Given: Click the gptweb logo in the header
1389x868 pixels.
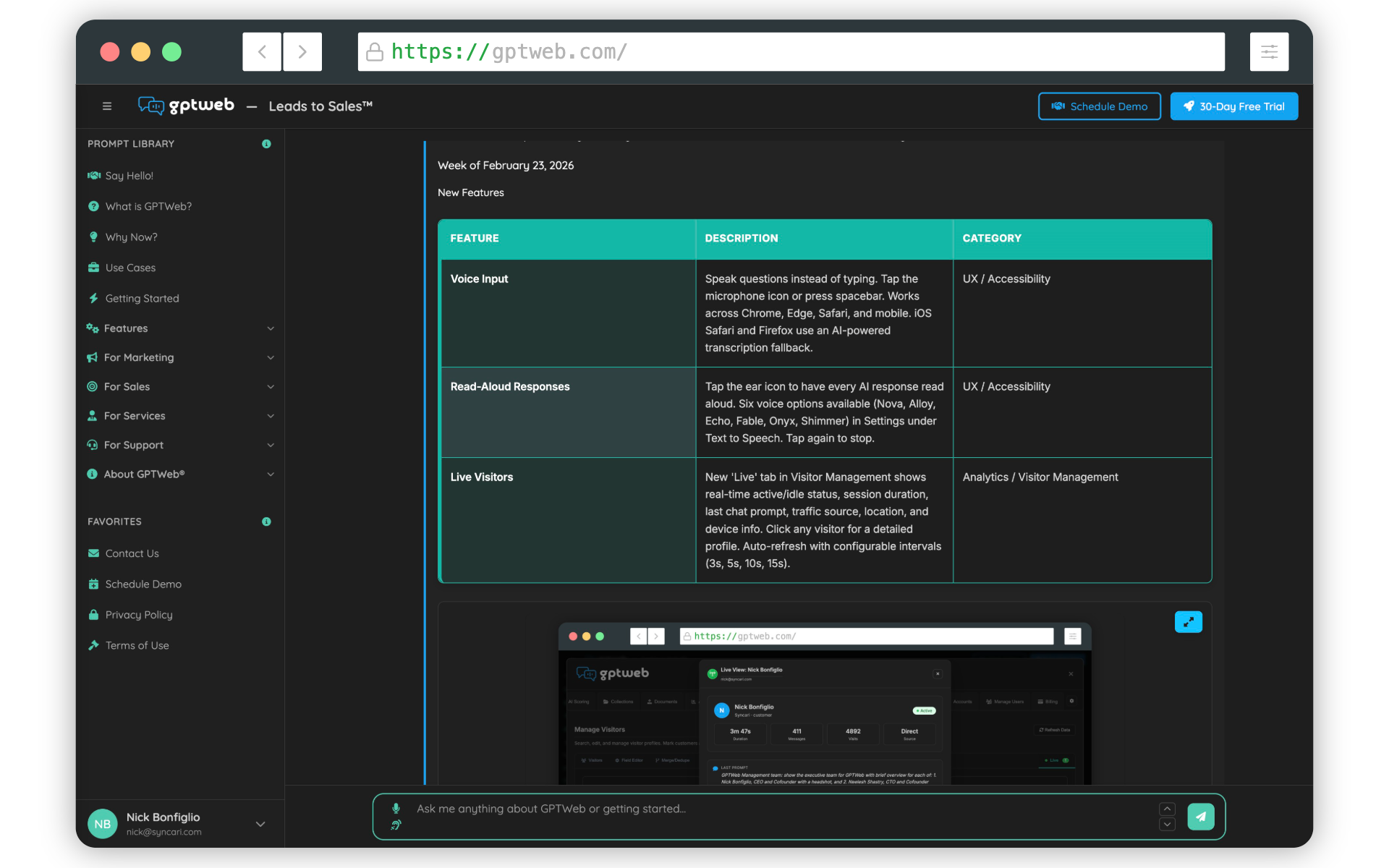Looking at the screenshot, I should (x=186, y=106).
